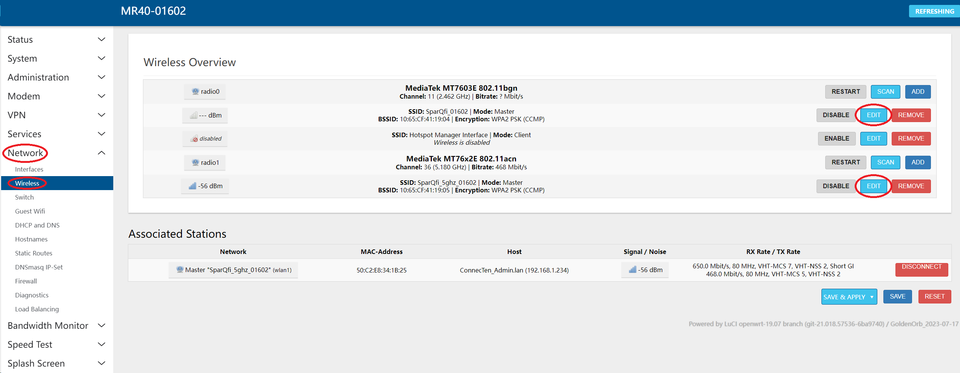Edit the SparQfi_5ghz_01602 network

874,186
